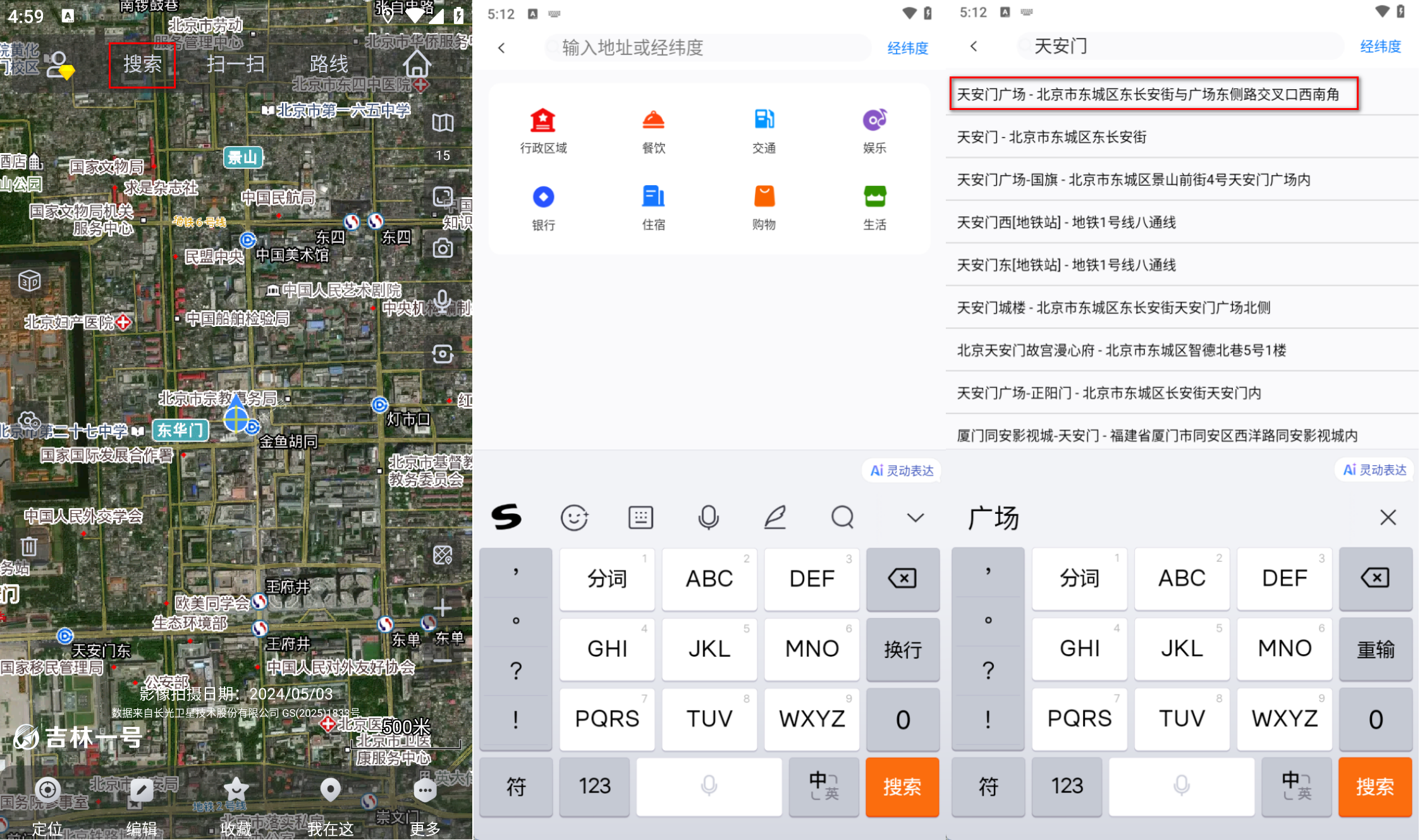Image resolution: width=1420 pixels, height=840 pixels.
Task: Select result 天安门城楼
Action: click(x=1182, y=308)
